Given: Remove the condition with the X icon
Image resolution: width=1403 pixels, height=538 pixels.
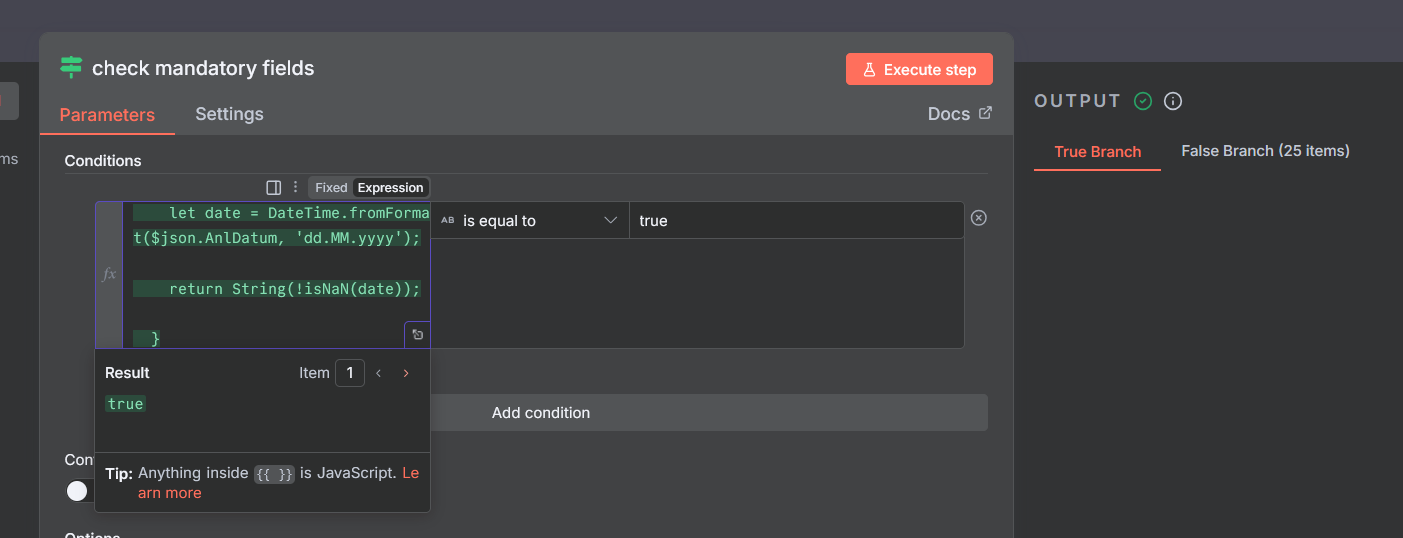Looking at the screenshot, I should tap(979, 218).
